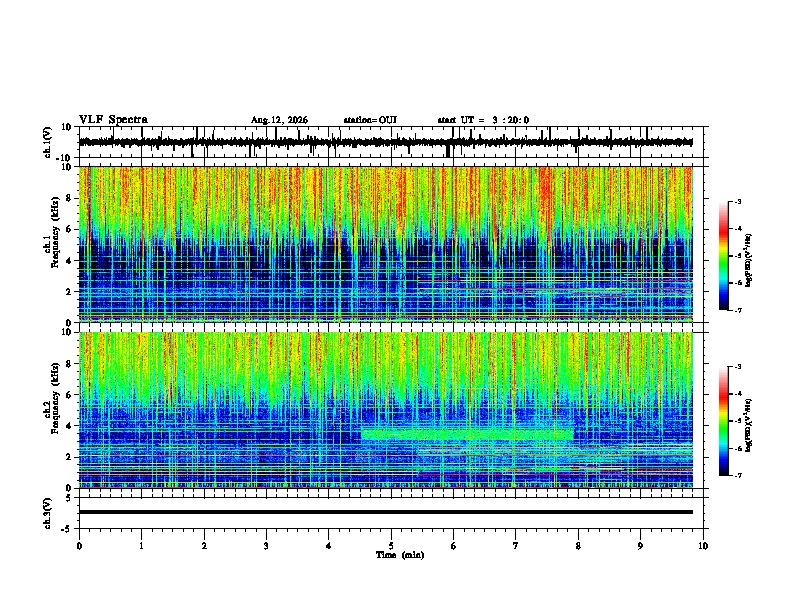Click time axis tick label "5"
The image size is (792, 612).
[391, 546]
